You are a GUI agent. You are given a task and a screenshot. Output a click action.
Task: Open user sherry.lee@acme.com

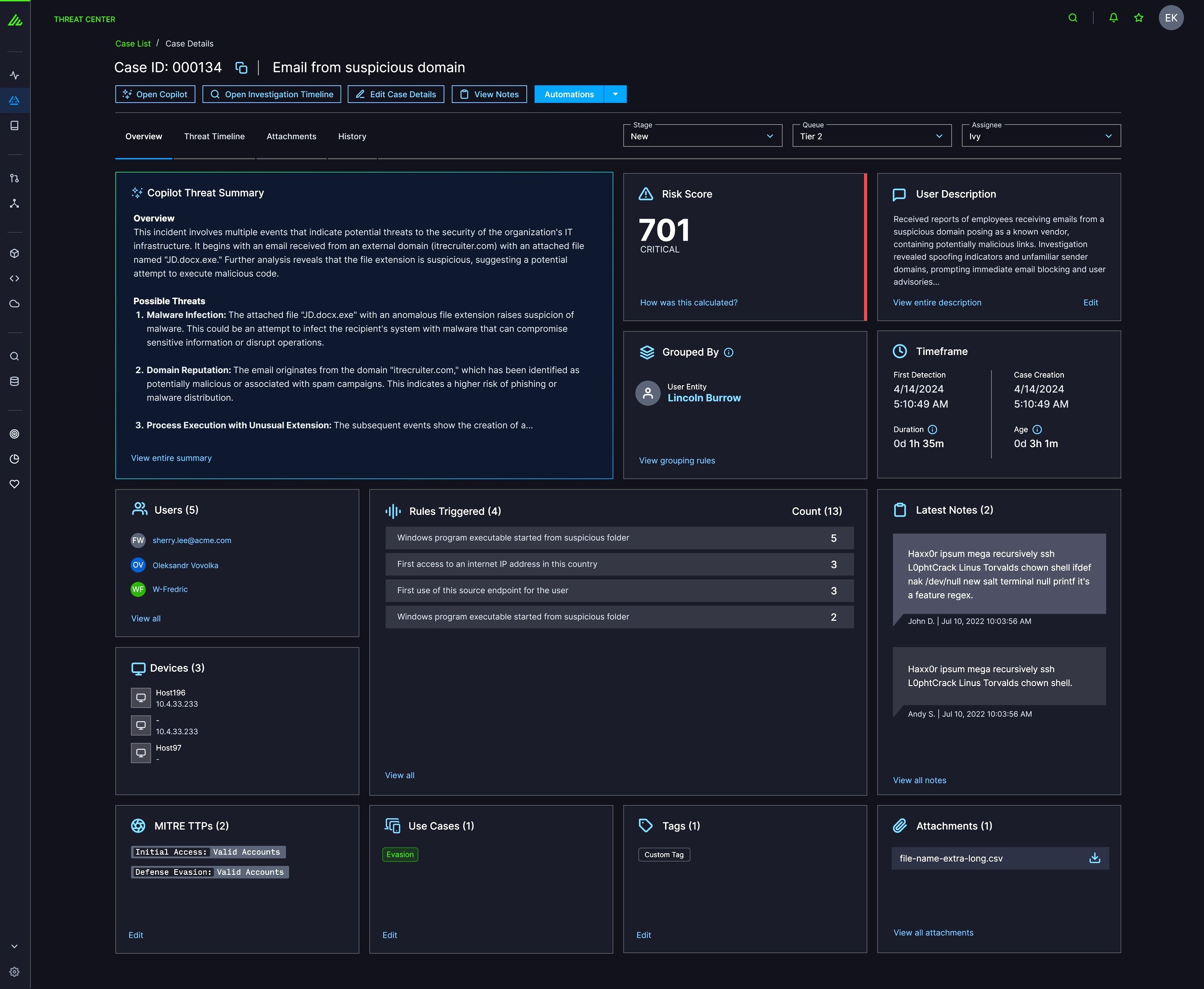(192, 541)
